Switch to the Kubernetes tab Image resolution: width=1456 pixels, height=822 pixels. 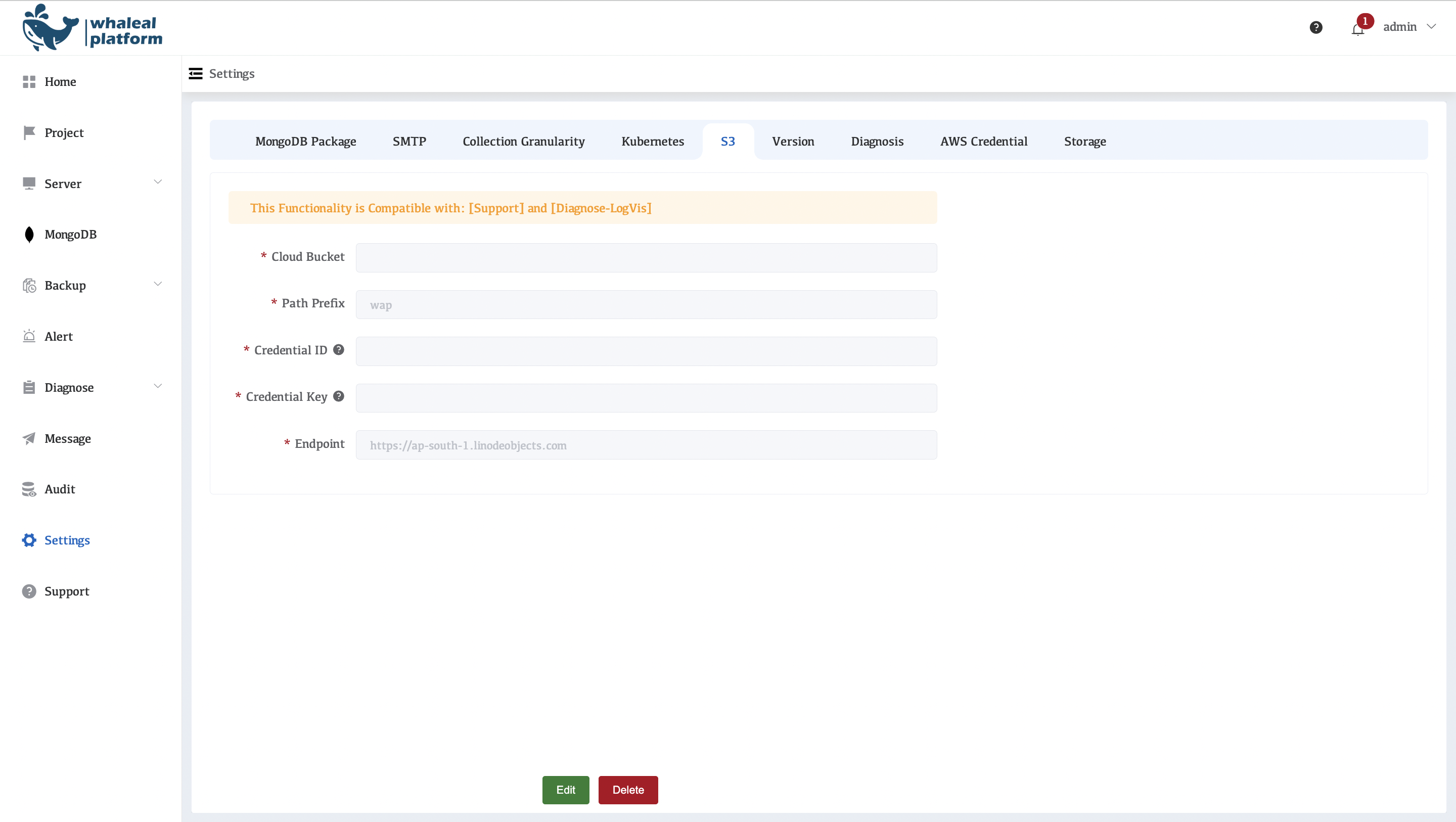[652, 142]
